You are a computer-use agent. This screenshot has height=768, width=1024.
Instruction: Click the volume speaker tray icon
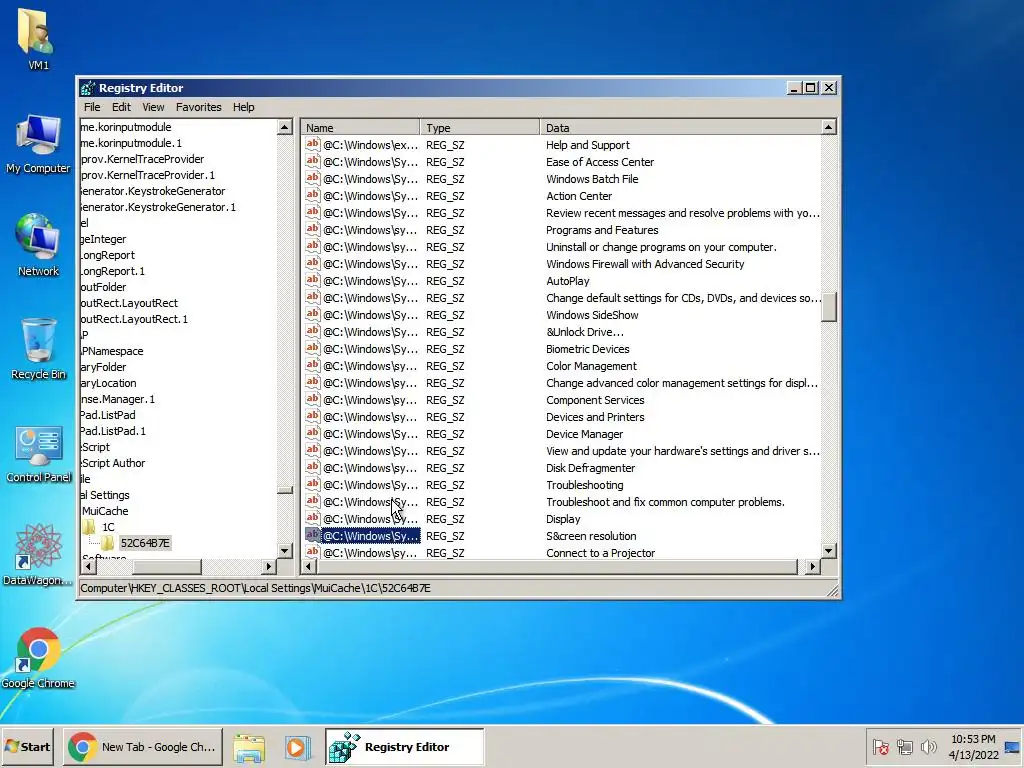coord(928,746)
